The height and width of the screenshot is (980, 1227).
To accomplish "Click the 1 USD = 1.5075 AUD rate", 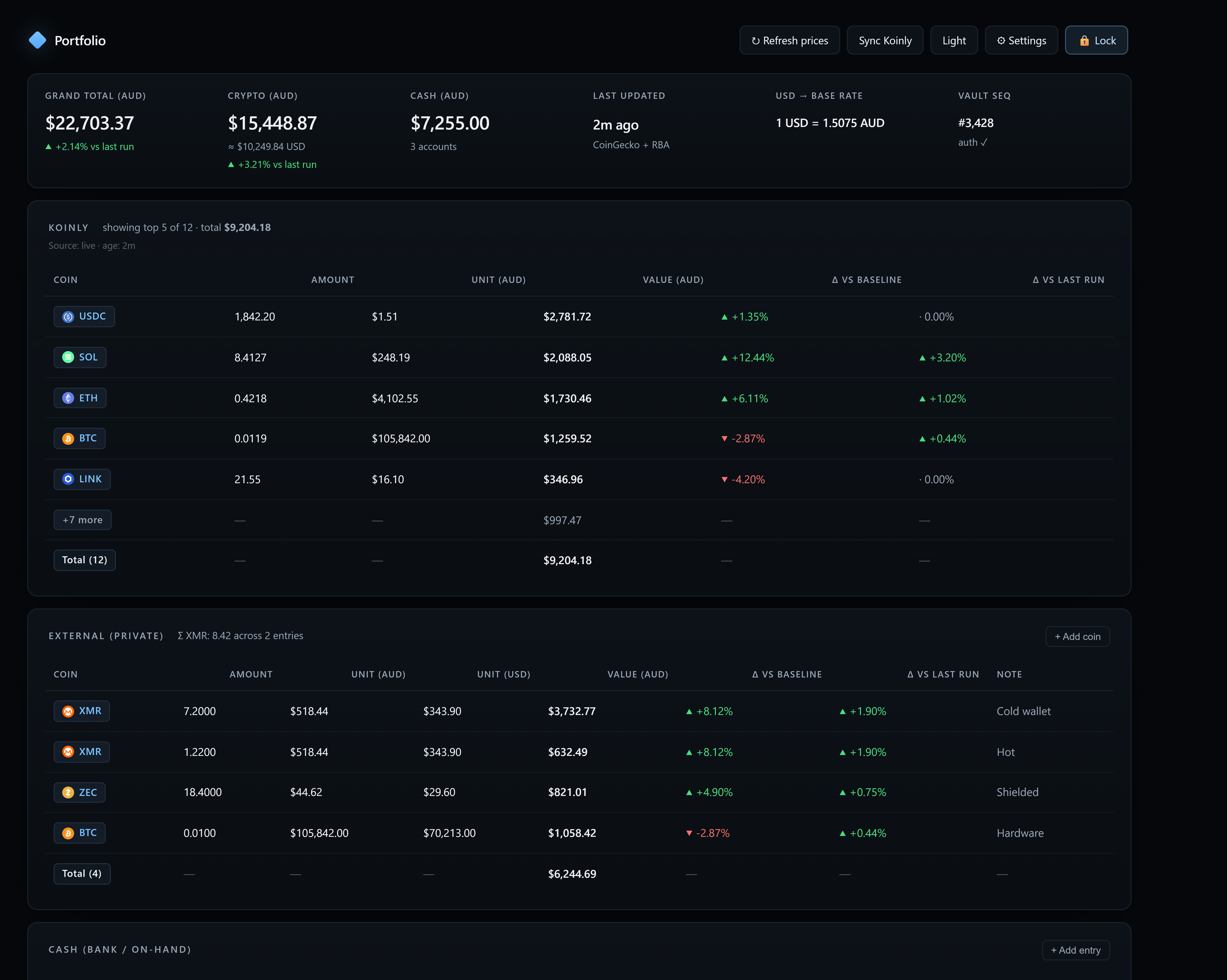I will (x=830, y=123).
